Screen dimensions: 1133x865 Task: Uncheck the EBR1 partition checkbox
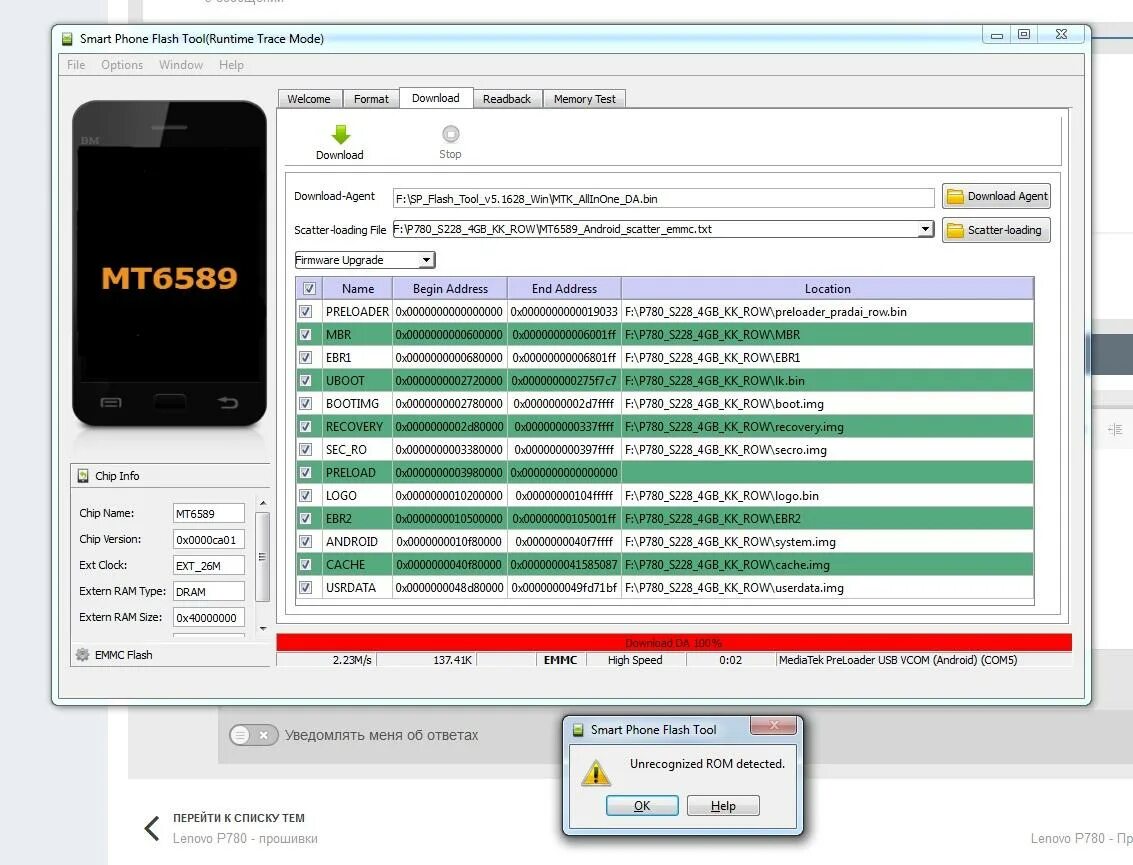(306, 358)
